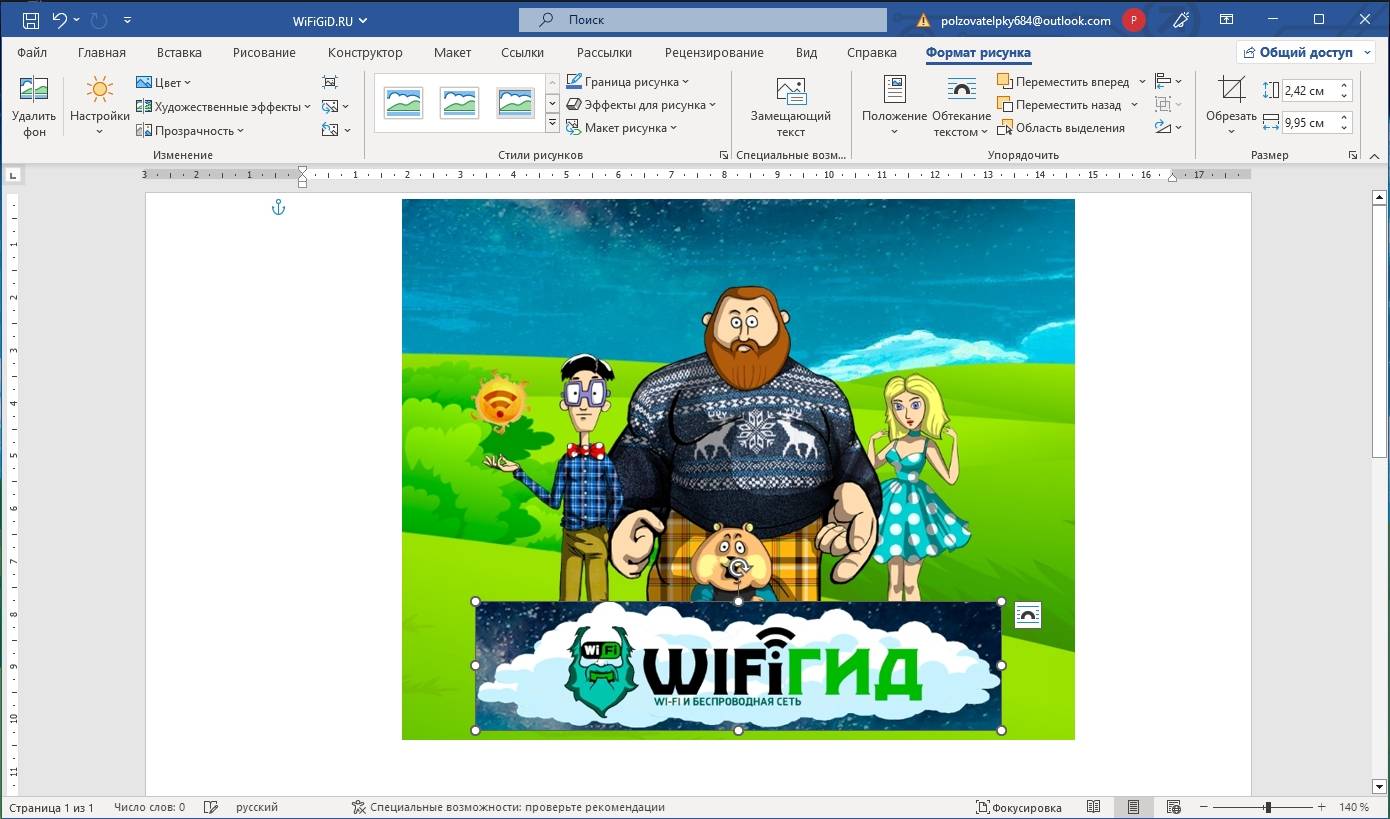Image resolution: width=1390 pixels, height=819 pixels.
Task: Click the Save icon in title bar
Action: point(31,20)
